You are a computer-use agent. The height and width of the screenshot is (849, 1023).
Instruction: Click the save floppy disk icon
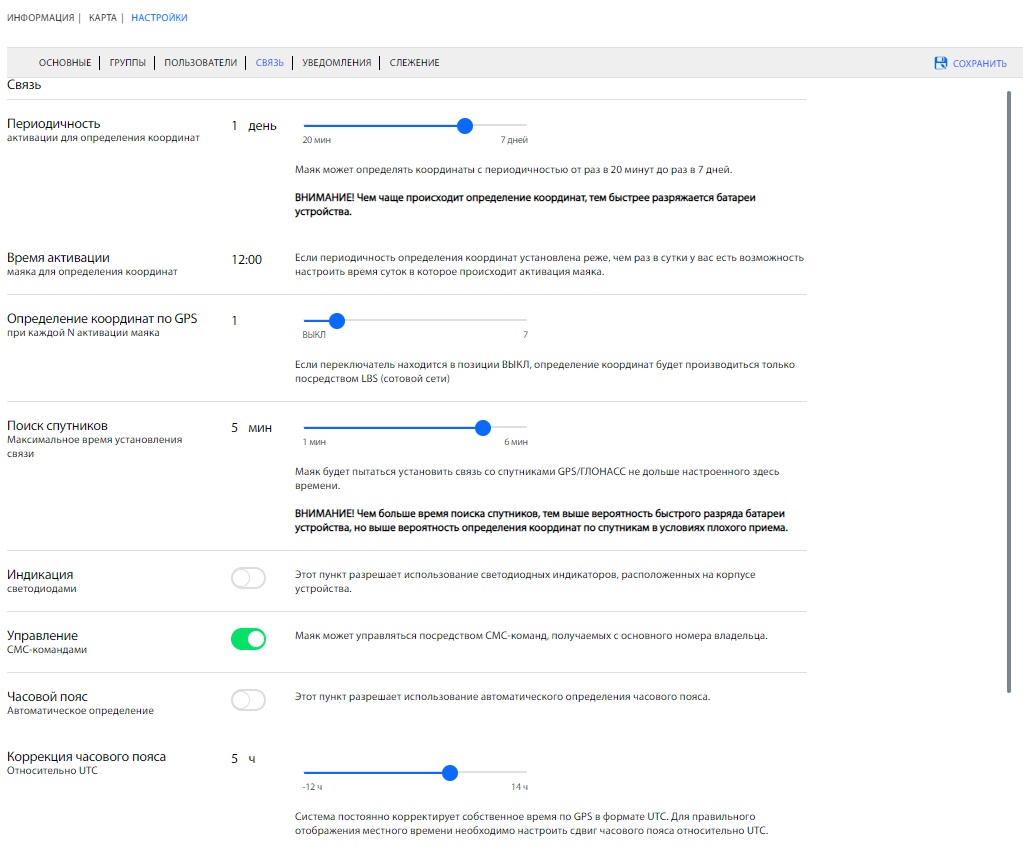(940, 63)
